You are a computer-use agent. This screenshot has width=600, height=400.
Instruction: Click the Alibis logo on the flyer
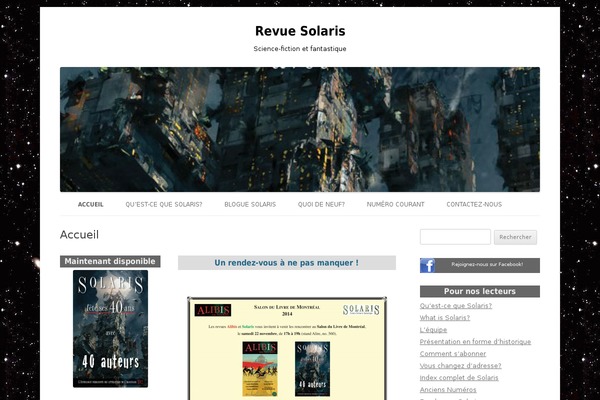[213, 310]
